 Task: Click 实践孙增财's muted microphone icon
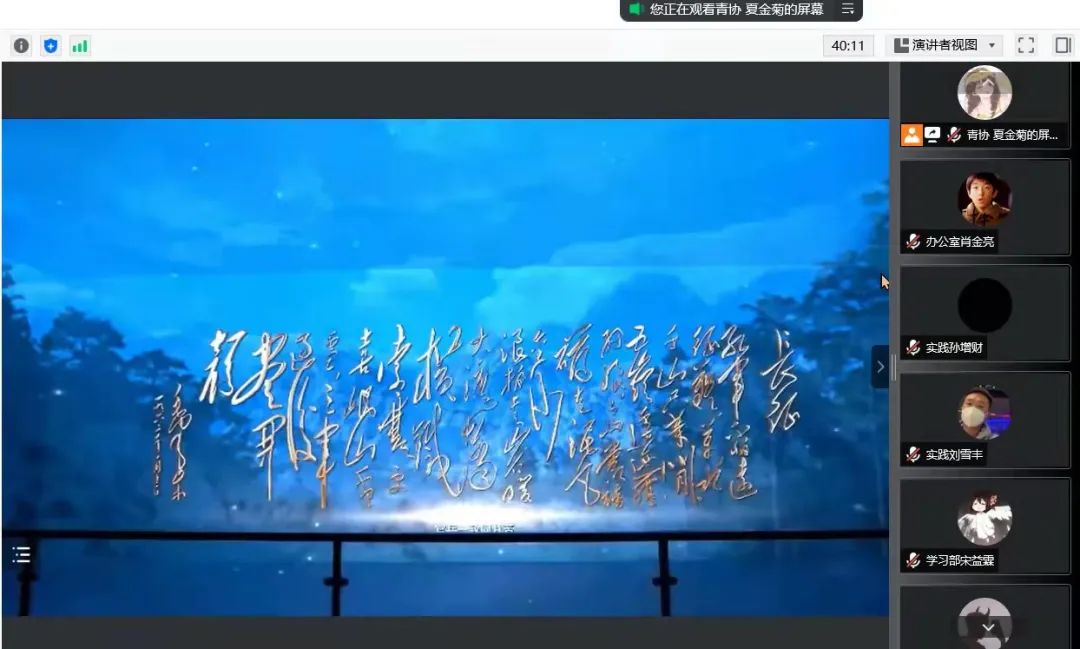point(913,347)
